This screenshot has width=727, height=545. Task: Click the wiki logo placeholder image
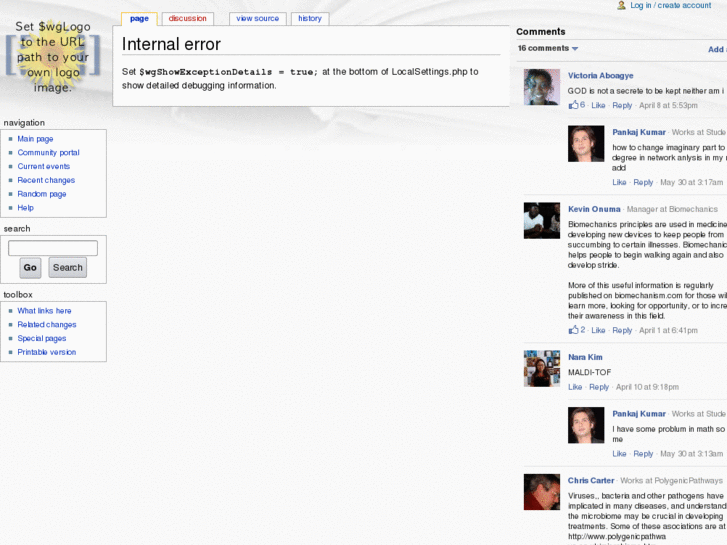[x=53, y=57]
